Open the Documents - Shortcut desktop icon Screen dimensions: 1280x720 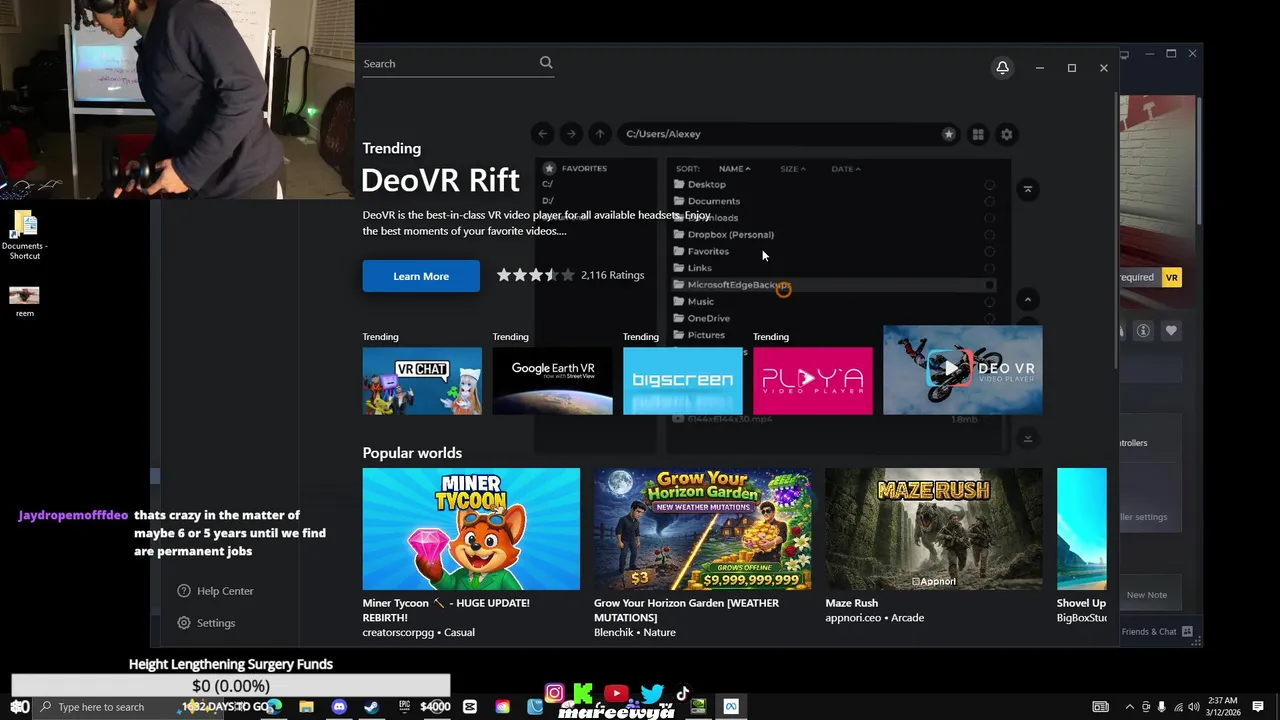25,235
